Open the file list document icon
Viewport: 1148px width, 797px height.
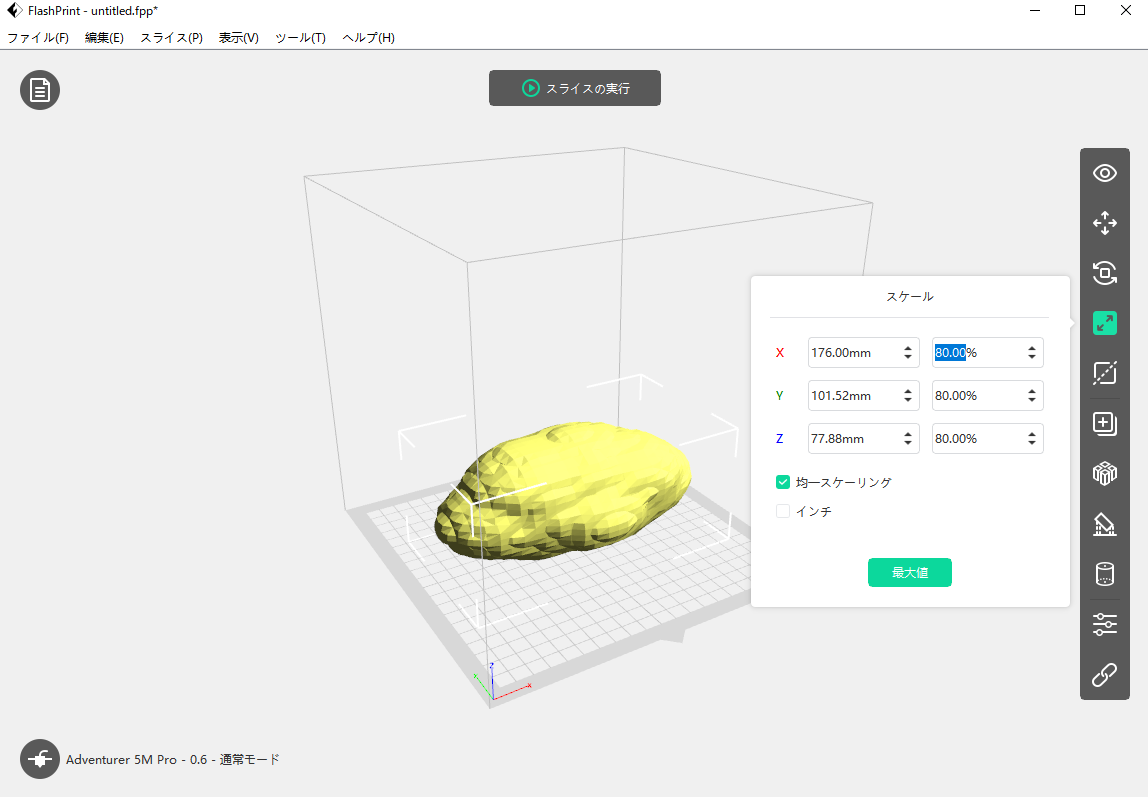(x=40, y=90)
